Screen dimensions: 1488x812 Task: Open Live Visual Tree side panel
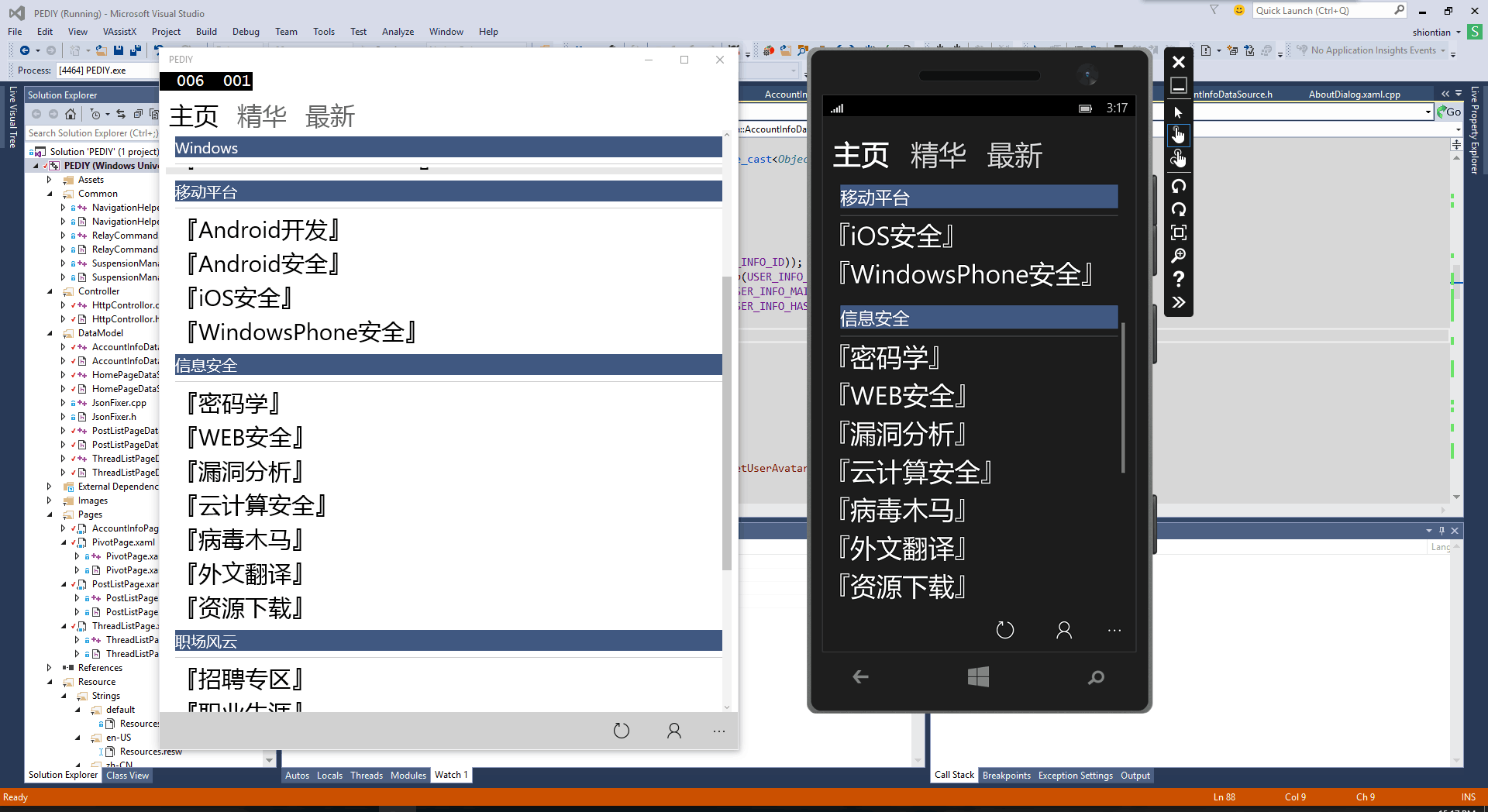(x=12, y=117)
